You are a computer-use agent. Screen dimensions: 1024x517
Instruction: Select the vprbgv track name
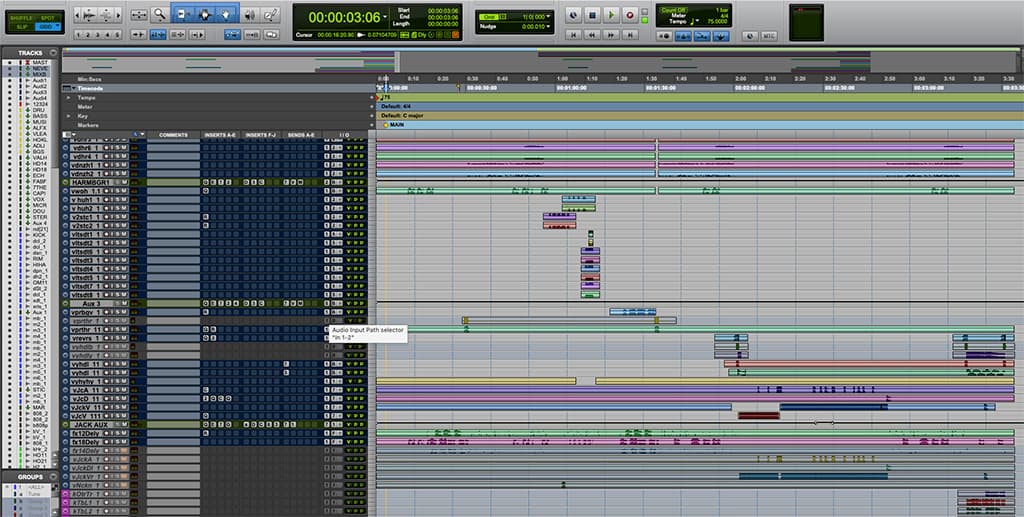[x=86, y=312]
